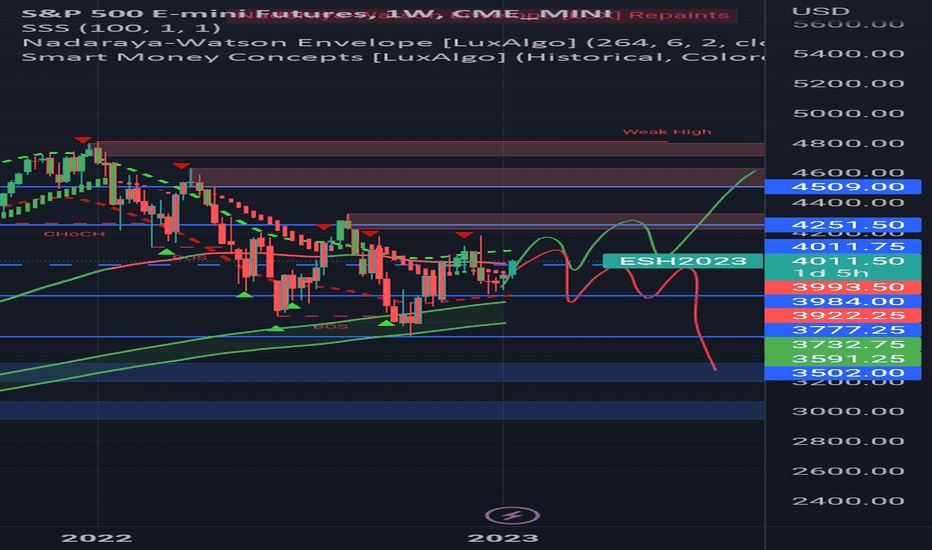Click the 2400.00 price scale label
The width and height of the screenshot is (932, 550).
click(848, 501)
